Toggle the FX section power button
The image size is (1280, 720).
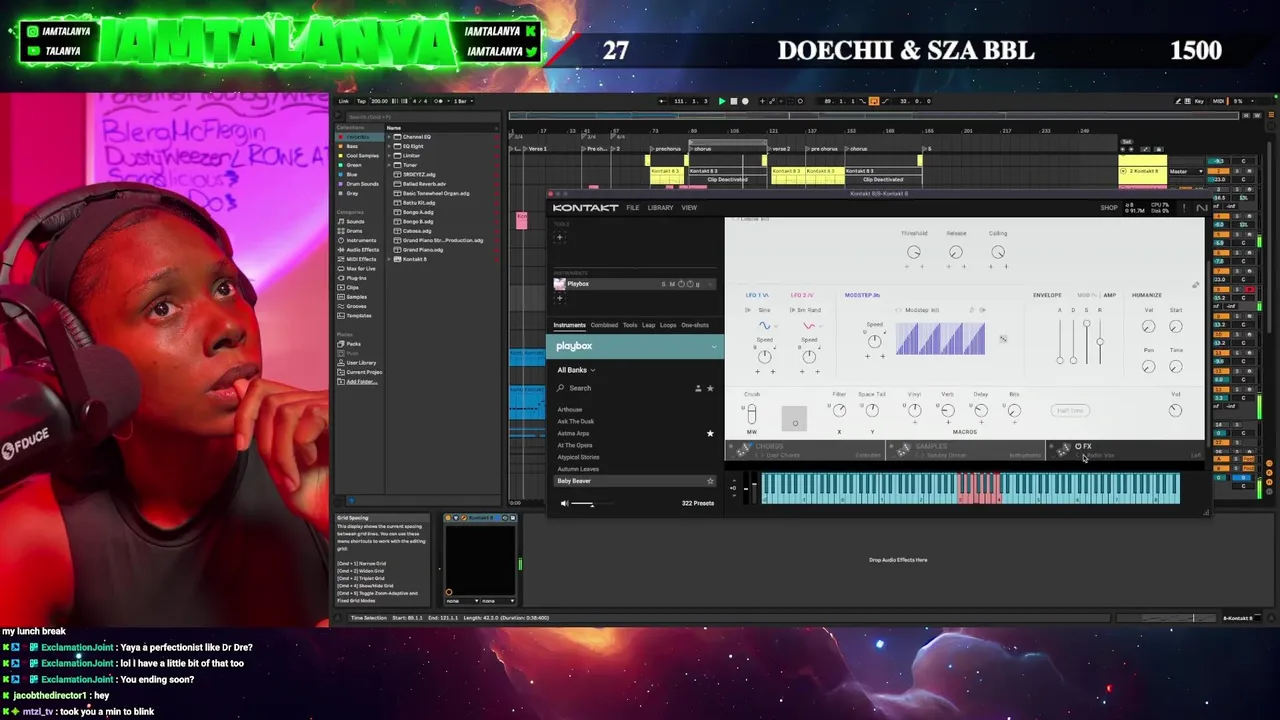point(1078,446)
